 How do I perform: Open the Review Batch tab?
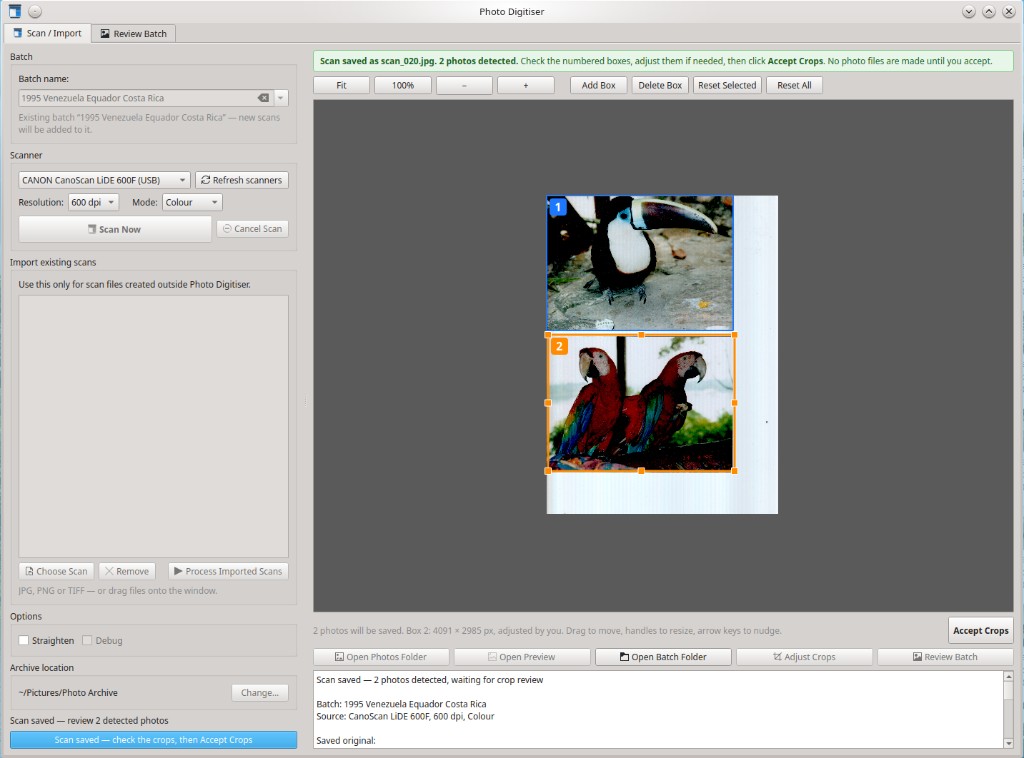(x=133, y=33)
